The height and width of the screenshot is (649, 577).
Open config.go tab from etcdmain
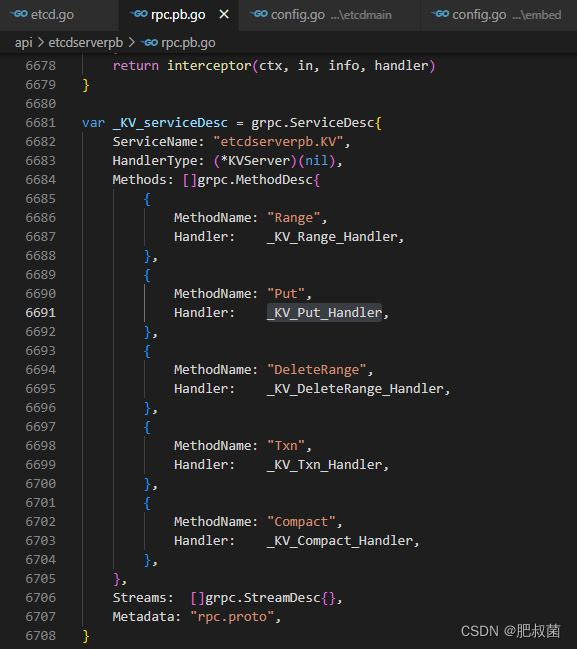point(329,15)
